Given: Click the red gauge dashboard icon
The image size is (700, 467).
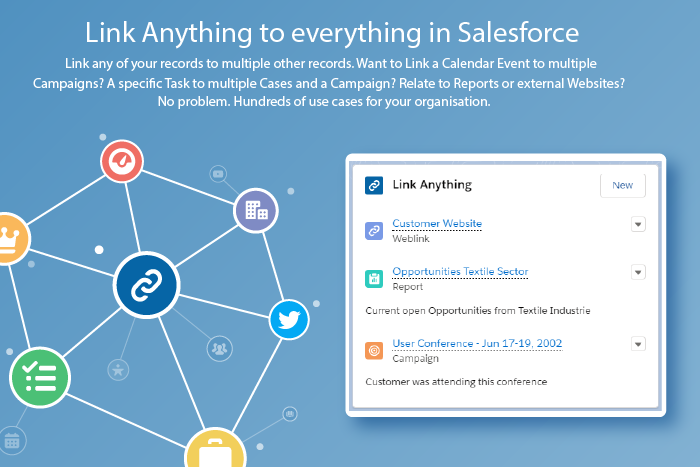Looking at the screenshot, I should (123, 161).
